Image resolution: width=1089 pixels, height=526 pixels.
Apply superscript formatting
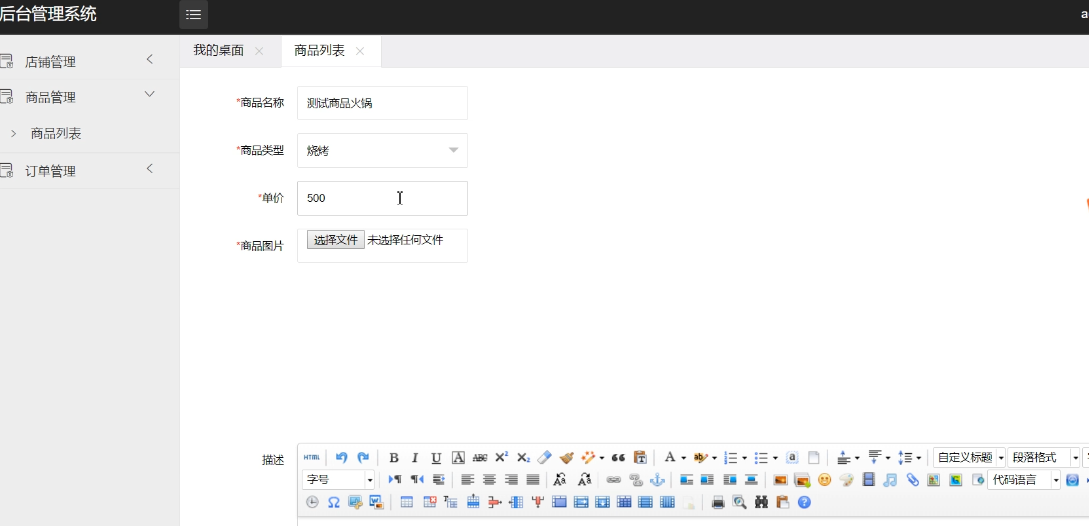501,457
